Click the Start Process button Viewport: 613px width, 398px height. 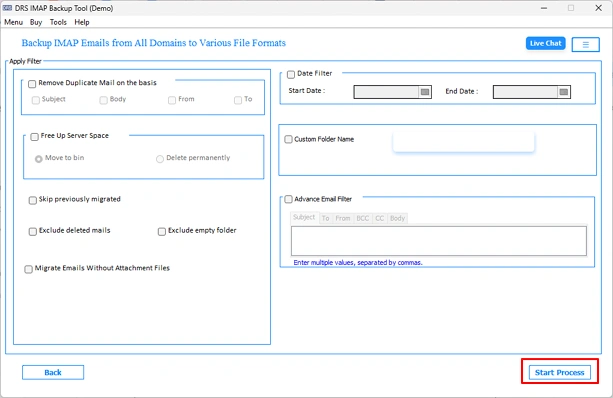coord(559,372)
